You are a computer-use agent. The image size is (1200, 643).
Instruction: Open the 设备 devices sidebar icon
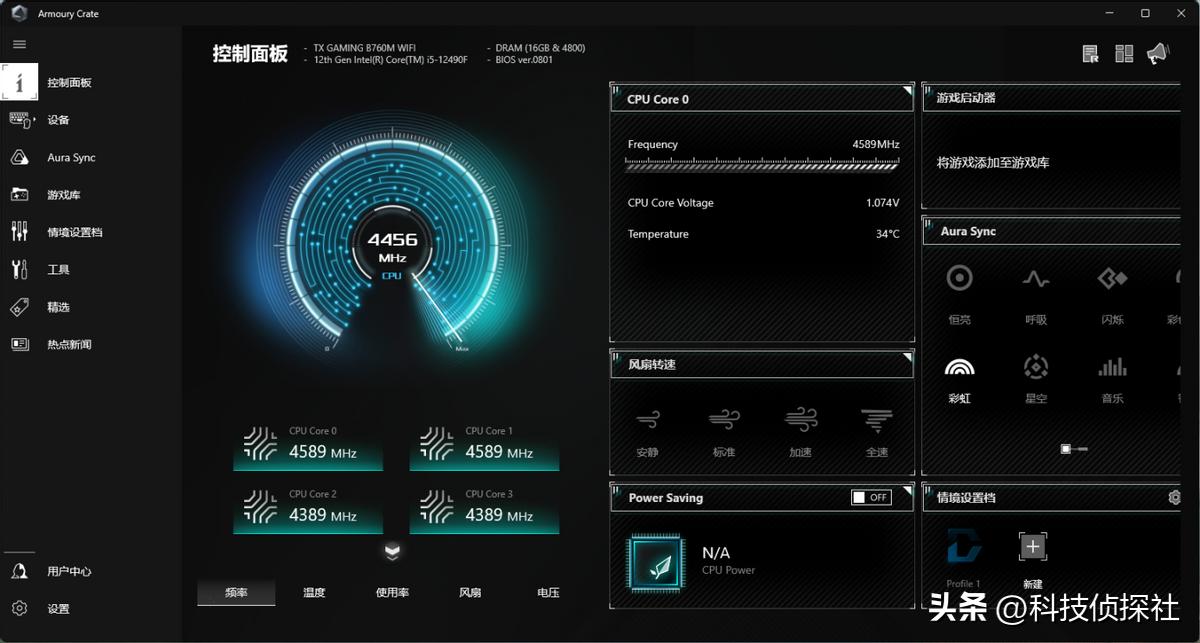coord(20,120)
